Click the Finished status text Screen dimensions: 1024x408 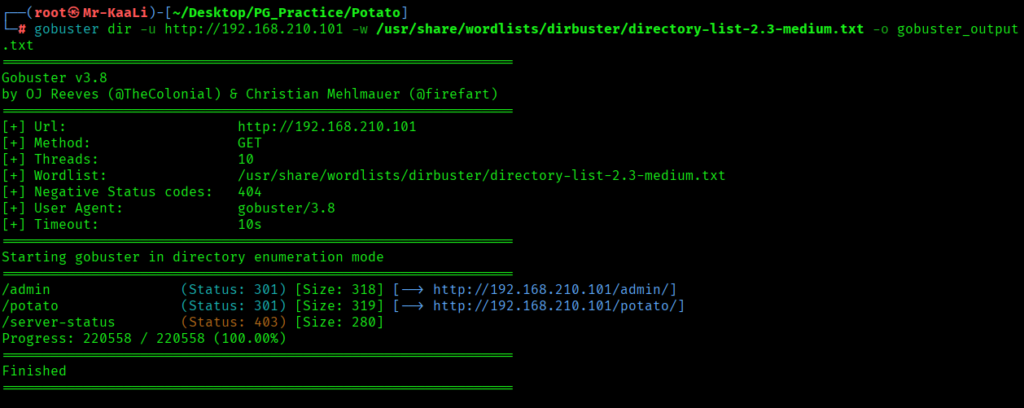(x=35, y=371)
